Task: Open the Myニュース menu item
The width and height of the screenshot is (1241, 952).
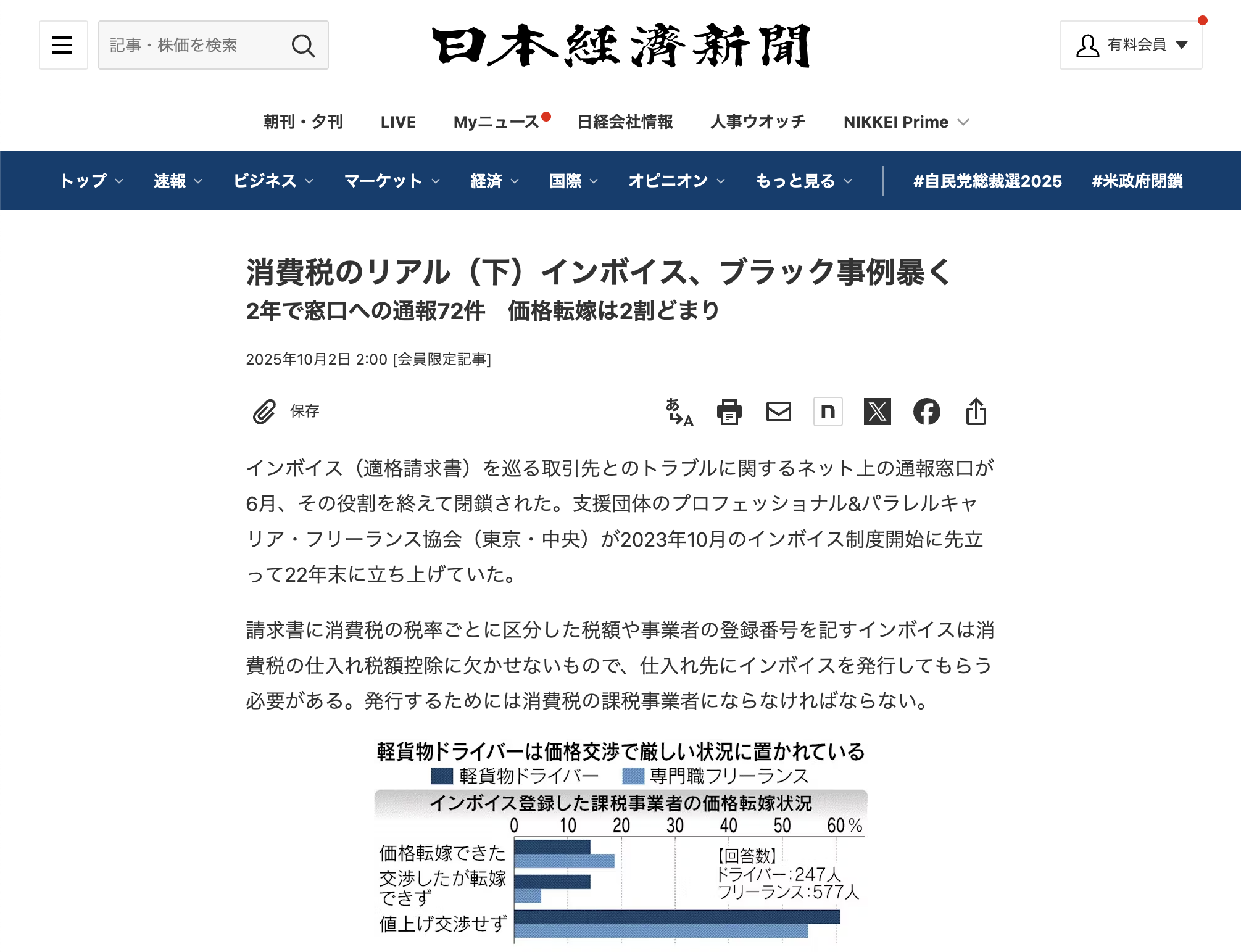Action: 496,122
